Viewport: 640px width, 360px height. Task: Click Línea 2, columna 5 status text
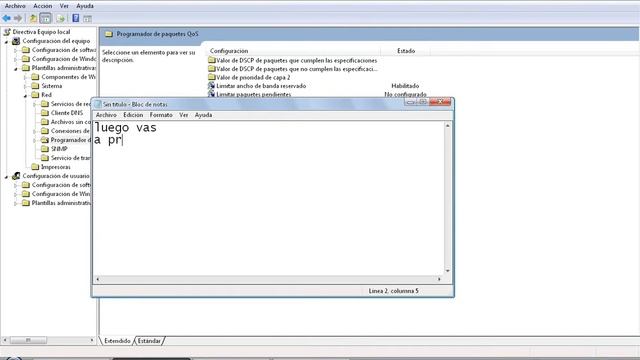pos(393,291)
